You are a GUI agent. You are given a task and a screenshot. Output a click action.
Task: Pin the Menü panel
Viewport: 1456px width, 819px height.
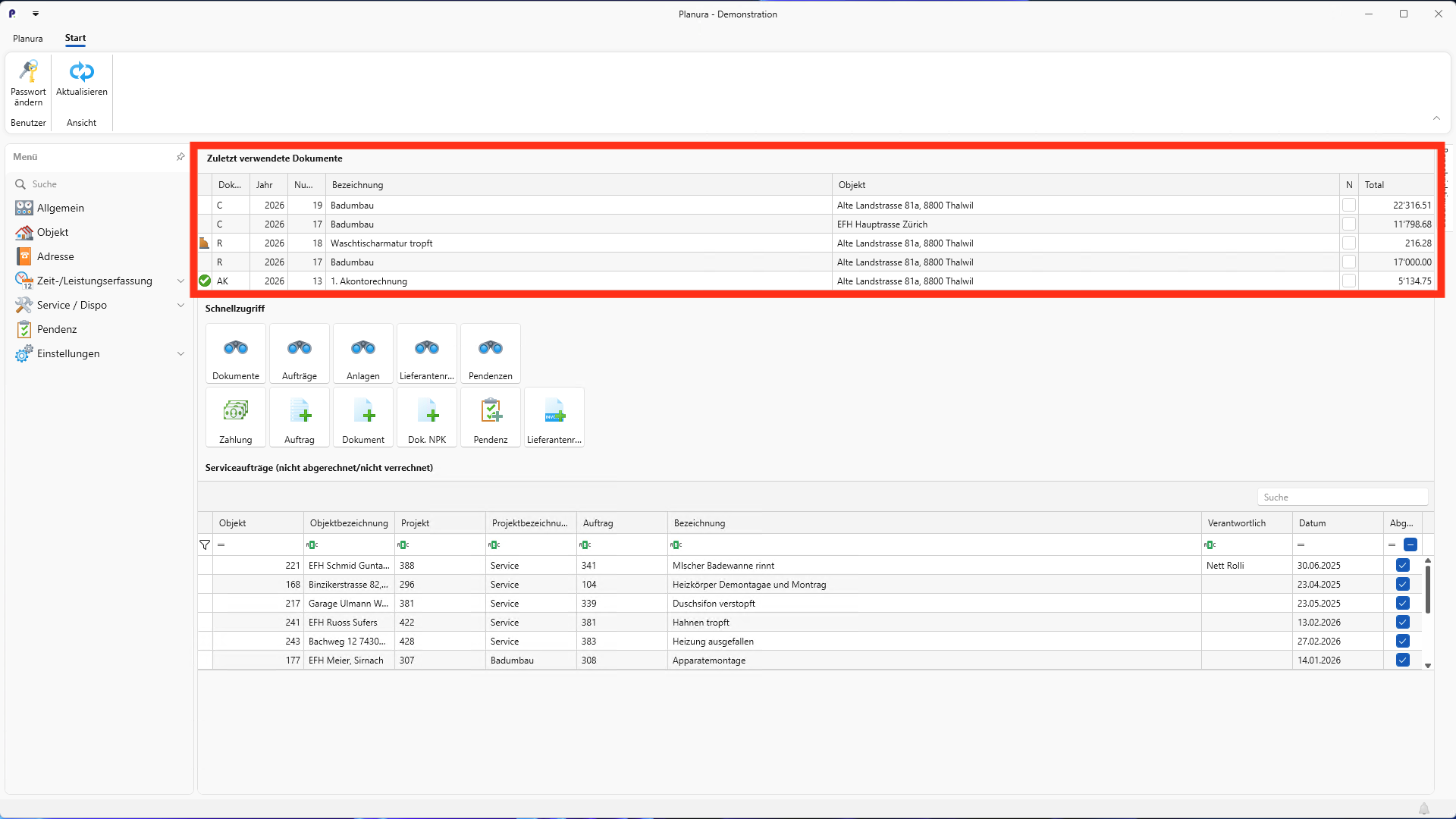click(x=180, y=157)
